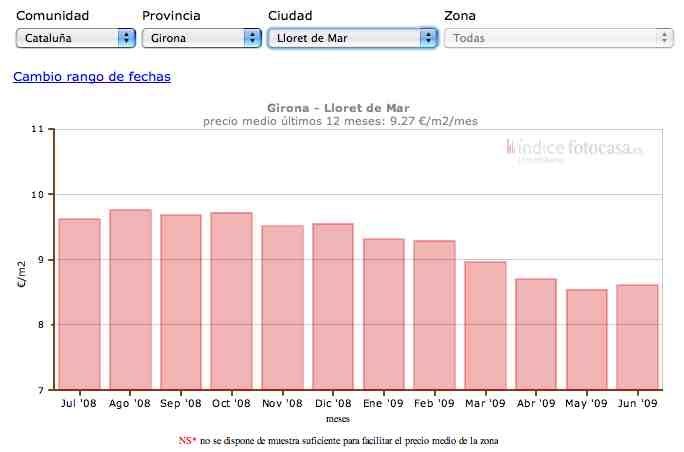
Task: Select the Sep '08 bar in chart
Action: pyautogui.click(x=181, y=302)
